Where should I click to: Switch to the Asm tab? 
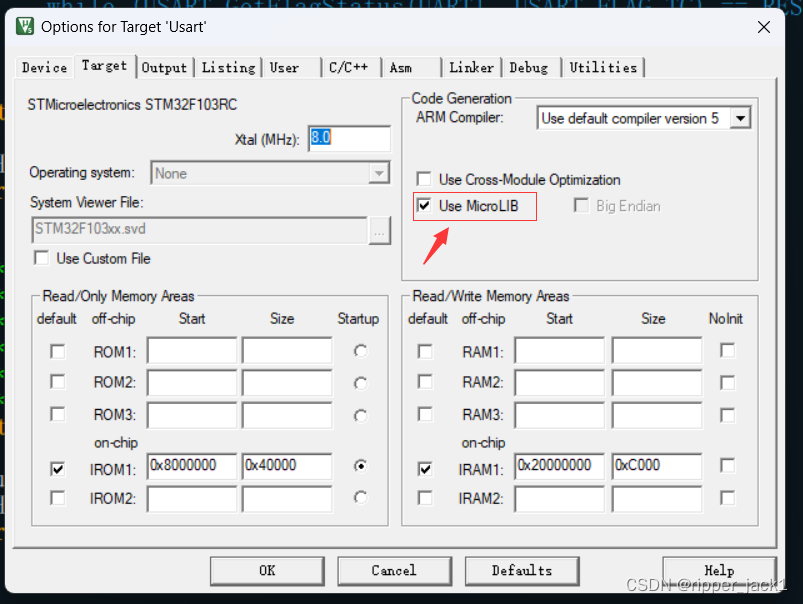coord(401,67)
